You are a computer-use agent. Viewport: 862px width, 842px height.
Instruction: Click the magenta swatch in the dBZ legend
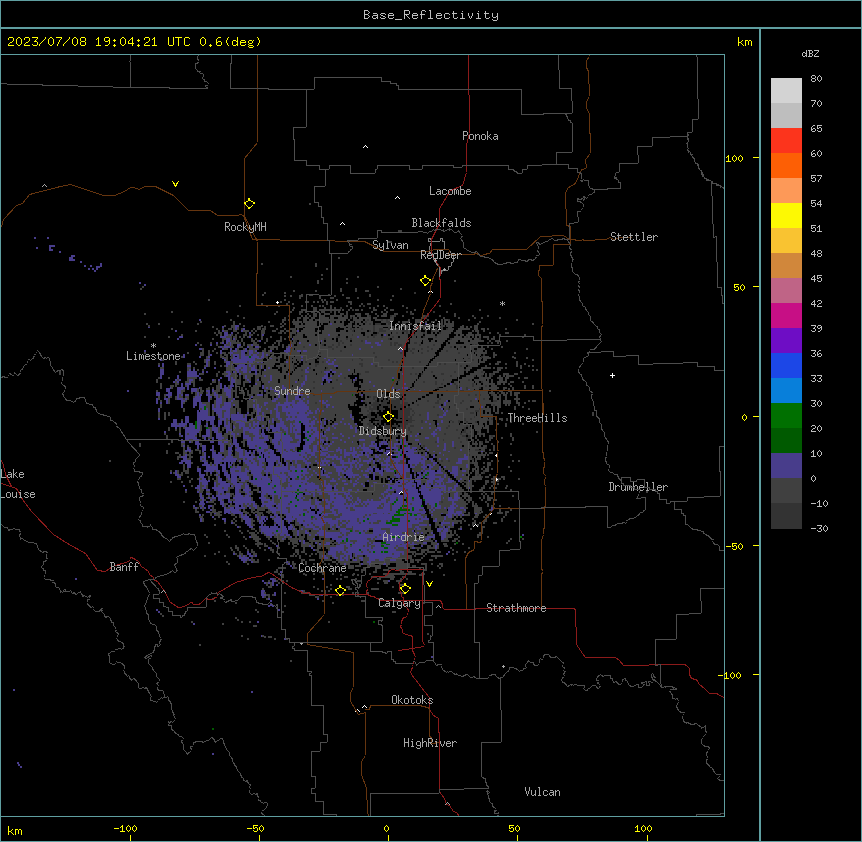click(786, 315)
